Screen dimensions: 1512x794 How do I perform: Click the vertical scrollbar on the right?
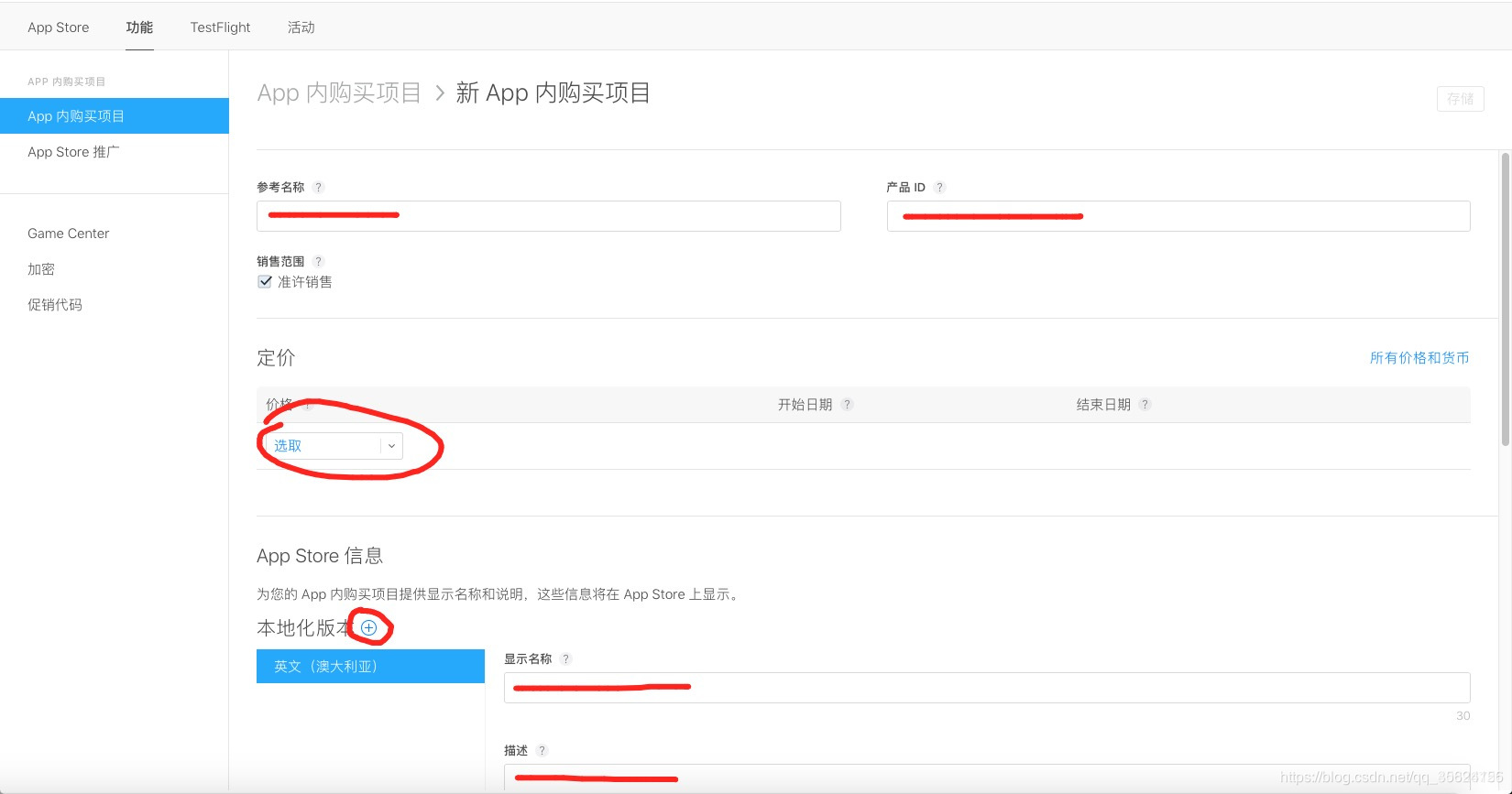(x=1505, y=299)
